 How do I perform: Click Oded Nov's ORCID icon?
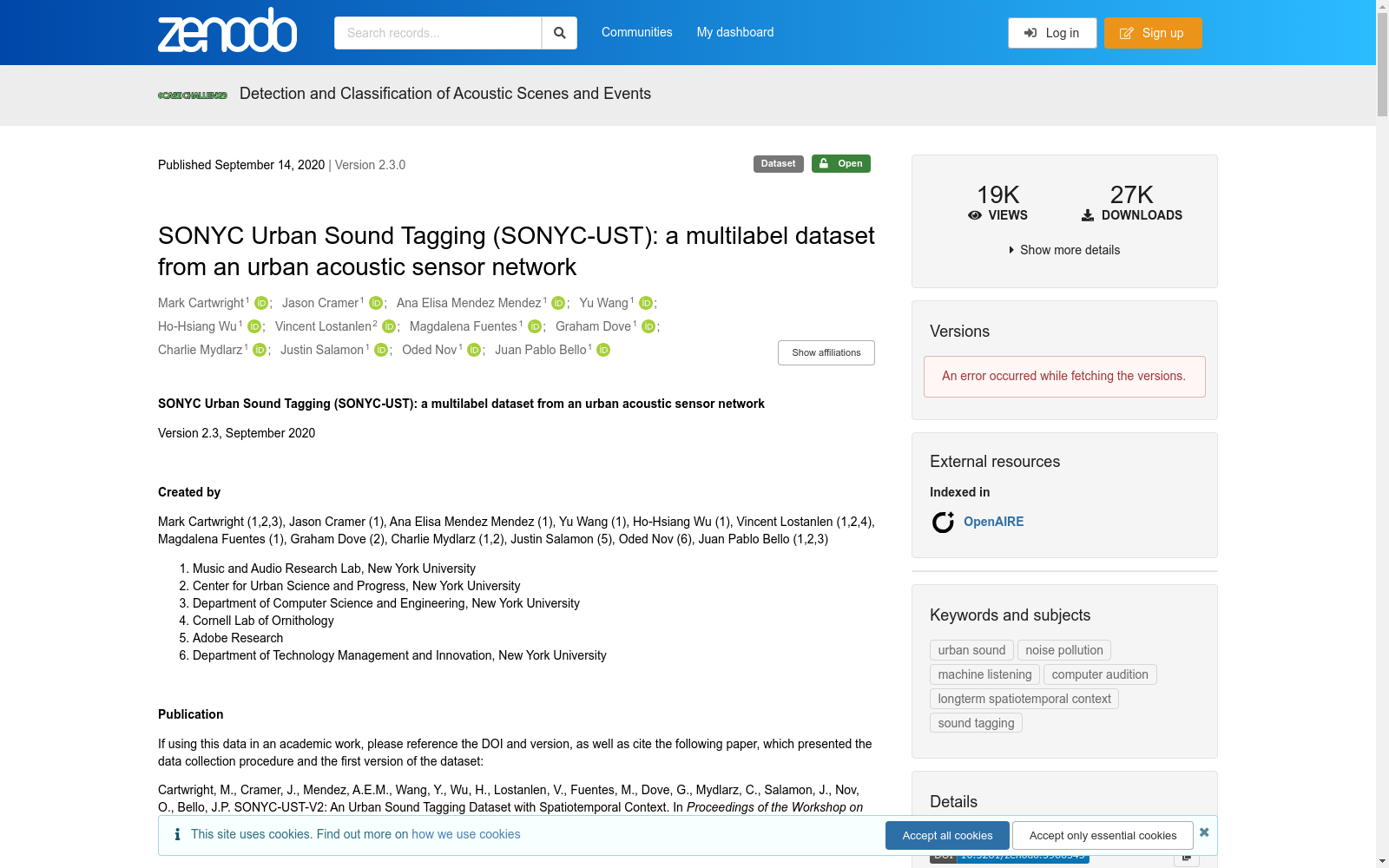(474, 350)
